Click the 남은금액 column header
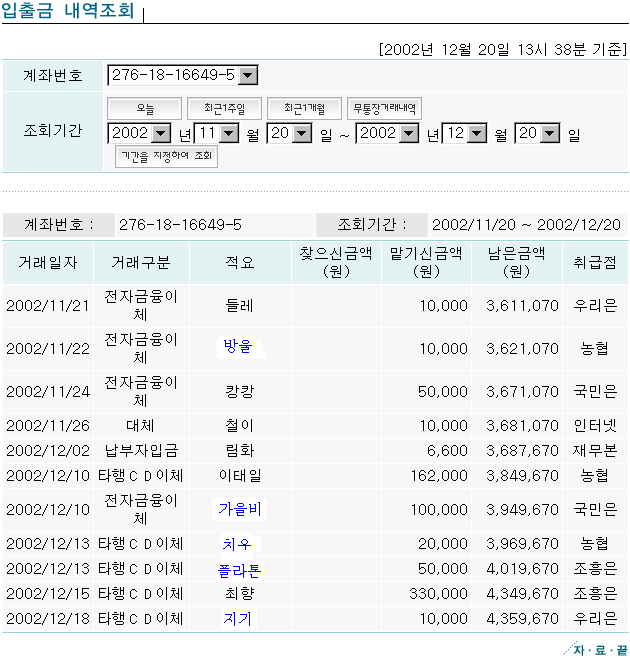This screenshot has height=660, width=630. tap(516, 262)
